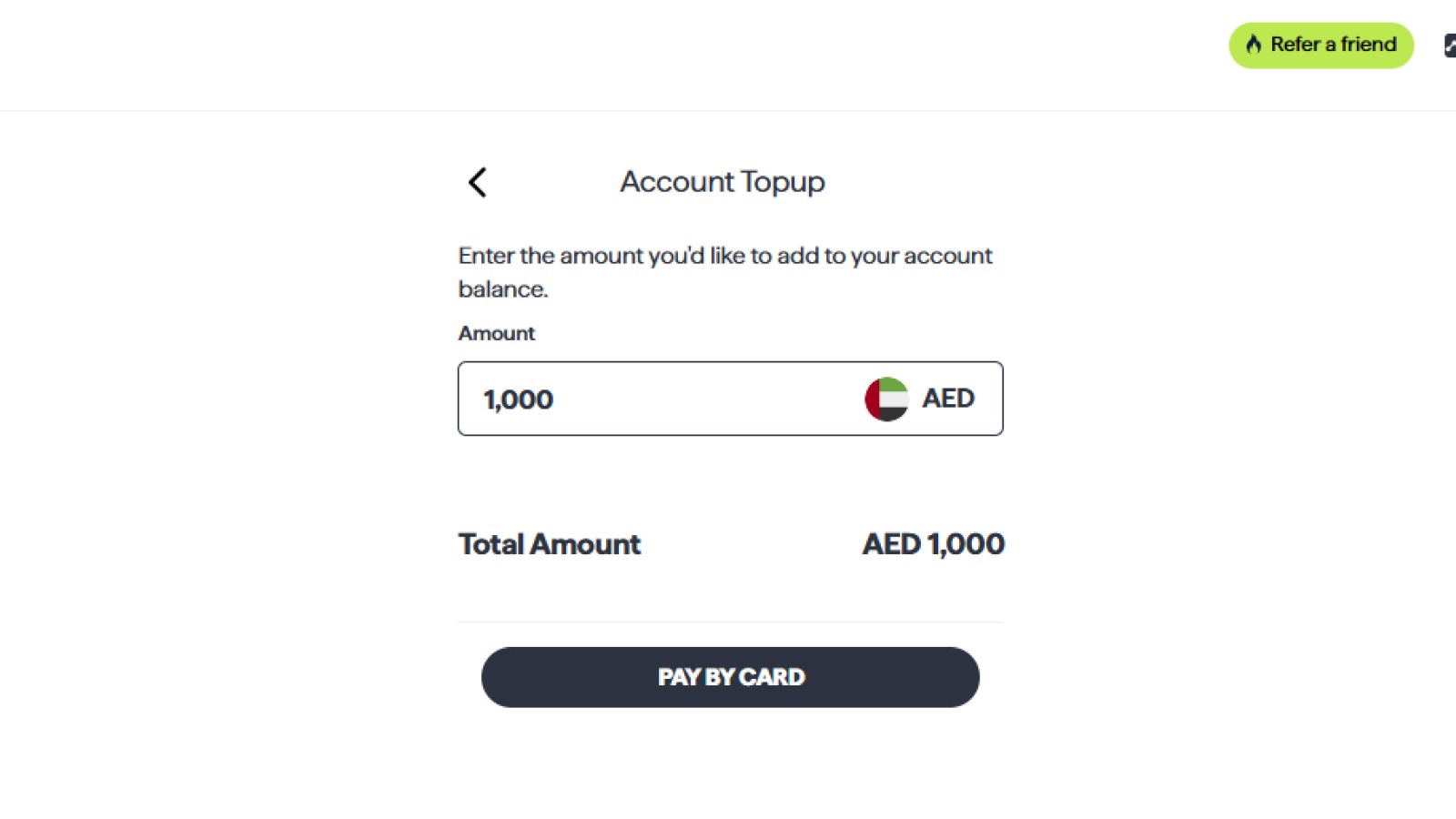Click the Account Topup header title
Viewport: 1456px width, 819px height.
click(x=722, y=181)
